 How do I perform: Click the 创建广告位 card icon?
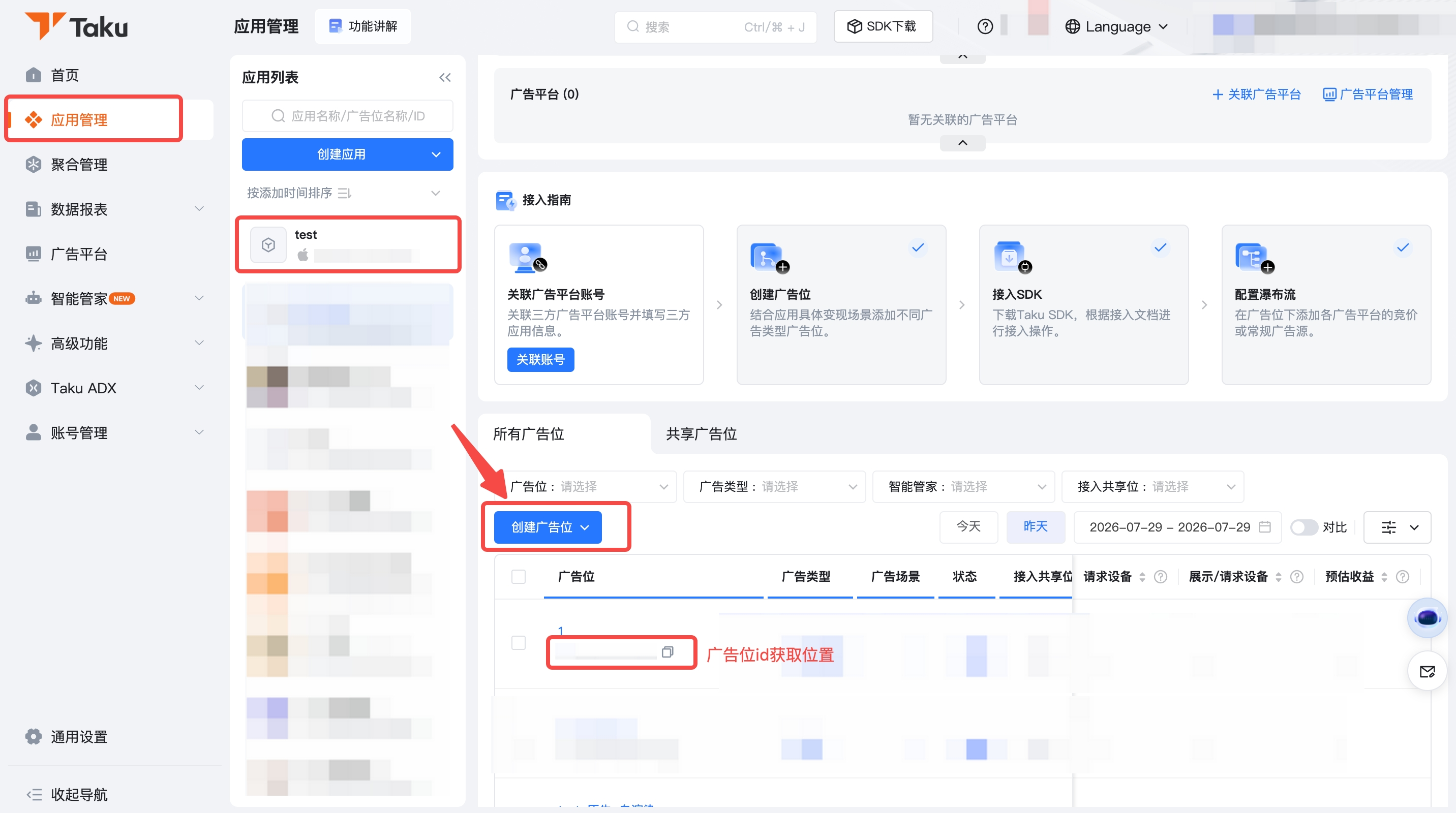(769, 258)
